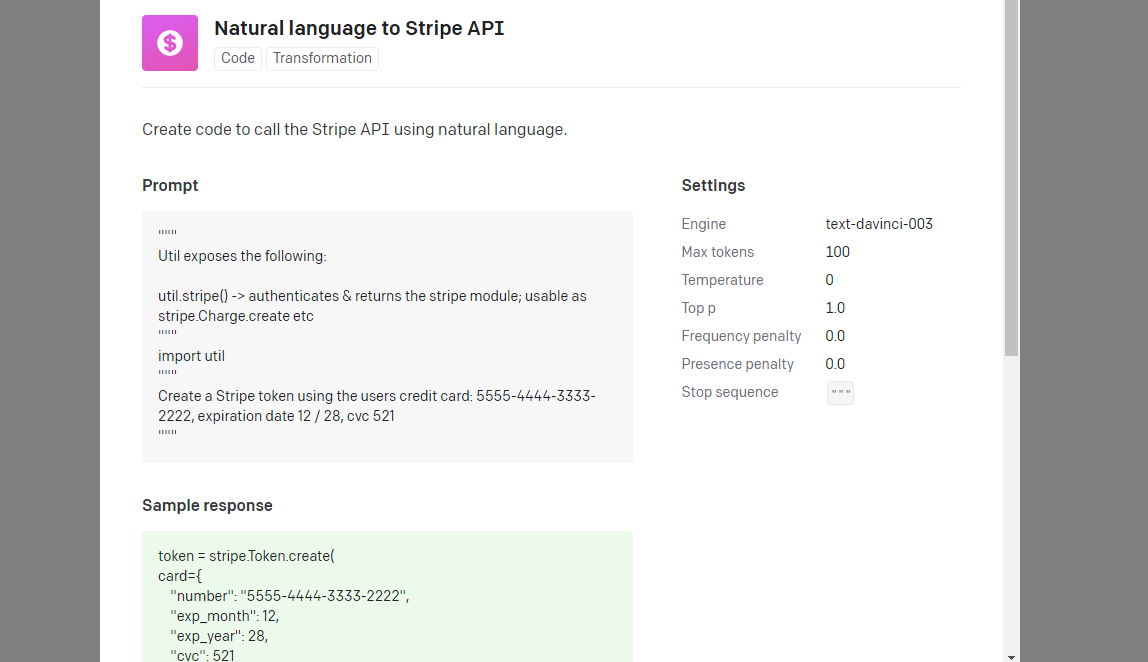
Task: Click the Engine label
Action: point(704,224)
